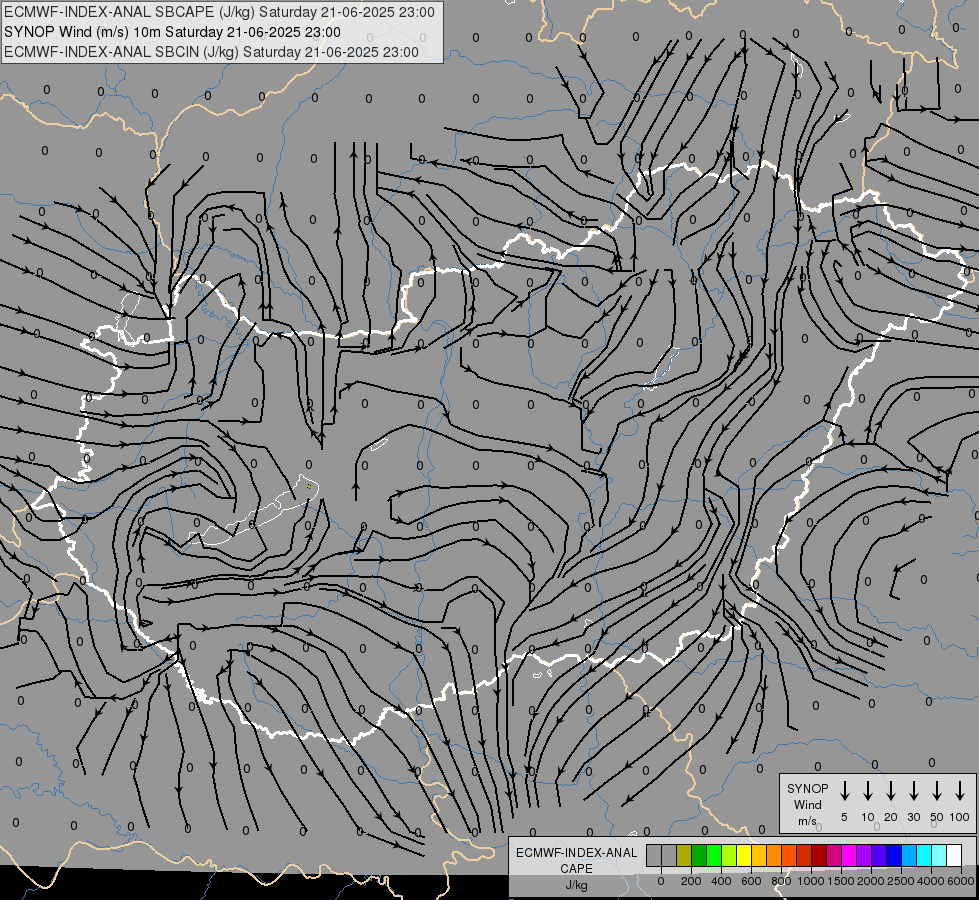Click the 6000 tick label in the CAPE legend
The height and width of the screenshot is (900, 979).
[x=961, y=881]
